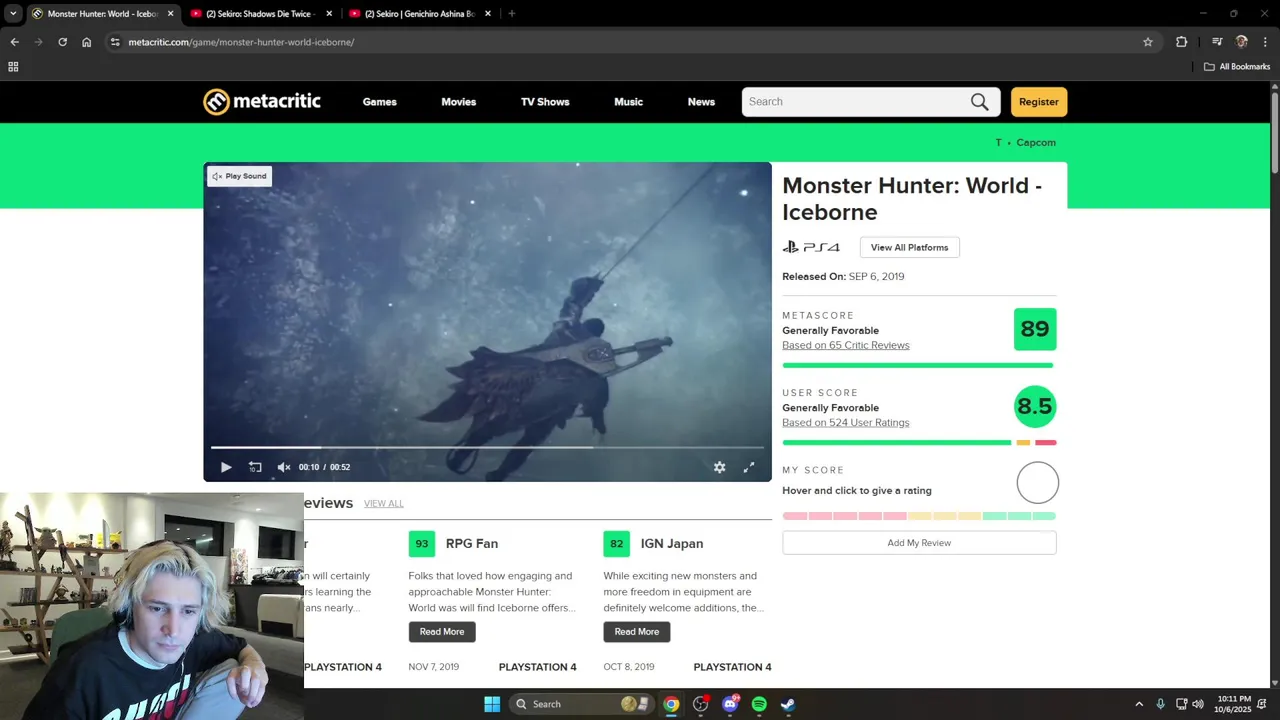The image size is (1280, 720).
Task: Open the browser extensions puzzle icon
Action: click(1182, 42)
